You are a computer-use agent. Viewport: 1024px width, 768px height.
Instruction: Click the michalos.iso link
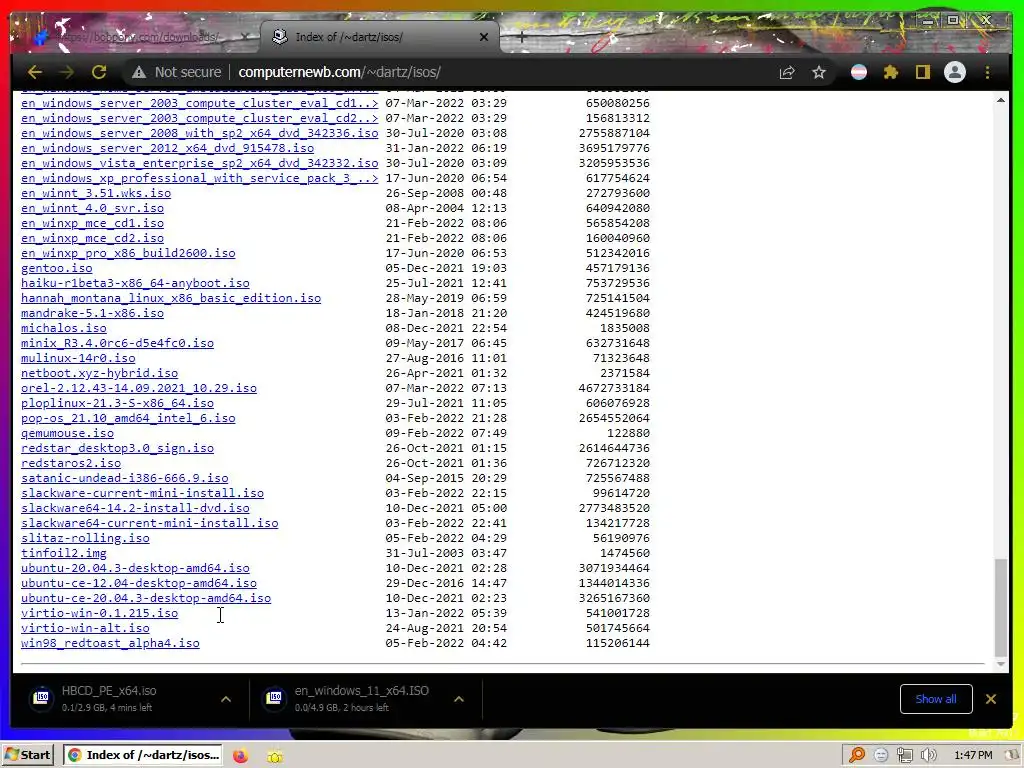pyautogui.click(x=64, y=328)
